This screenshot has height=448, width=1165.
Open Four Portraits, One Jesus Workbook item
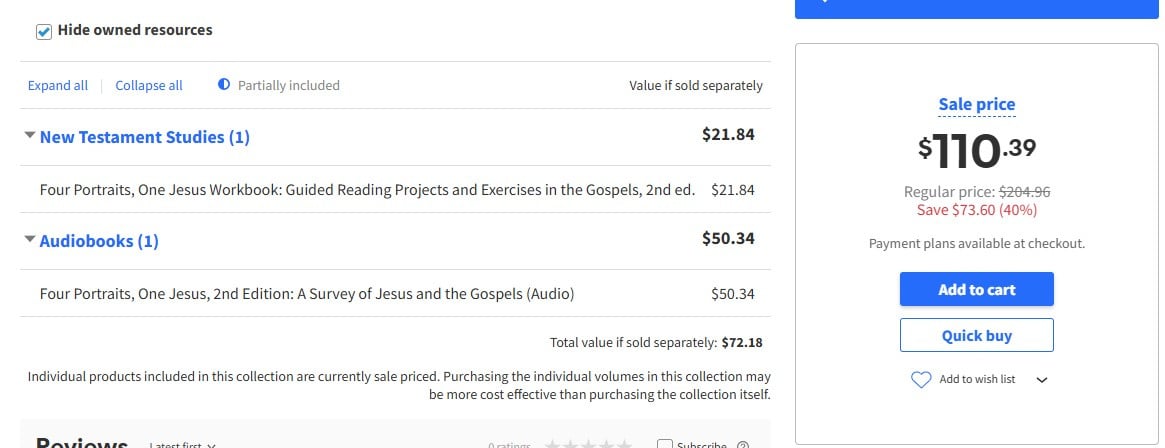tap(367, 189)
